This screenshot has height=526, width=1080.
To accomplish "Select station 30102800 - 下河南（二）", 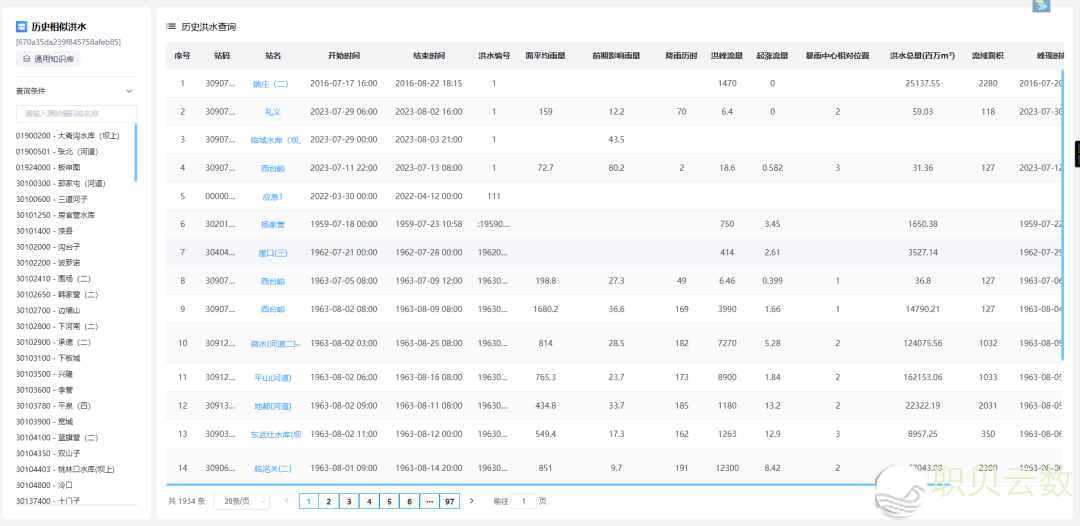I will (x=57, y=326).
